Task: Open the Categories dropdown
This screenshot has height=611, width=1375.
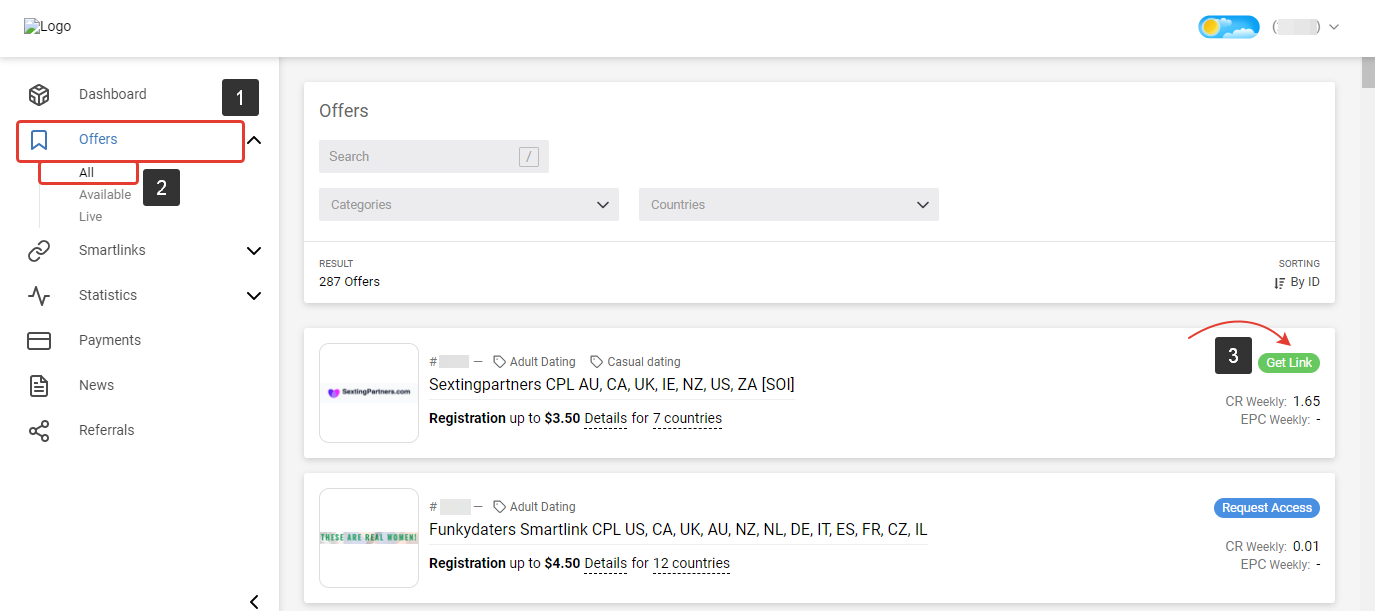Action: click(x=468, y=204)
